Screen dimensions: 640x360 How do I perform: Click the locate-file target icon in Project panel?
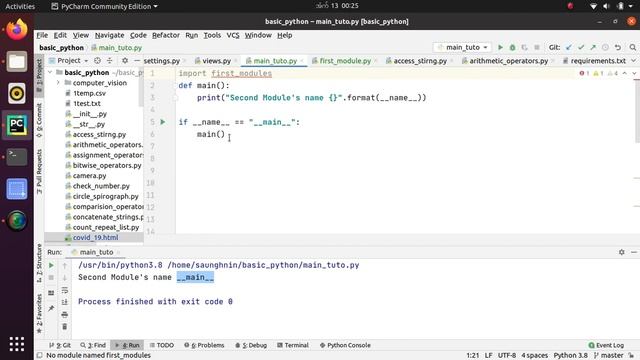pos(97,60)
